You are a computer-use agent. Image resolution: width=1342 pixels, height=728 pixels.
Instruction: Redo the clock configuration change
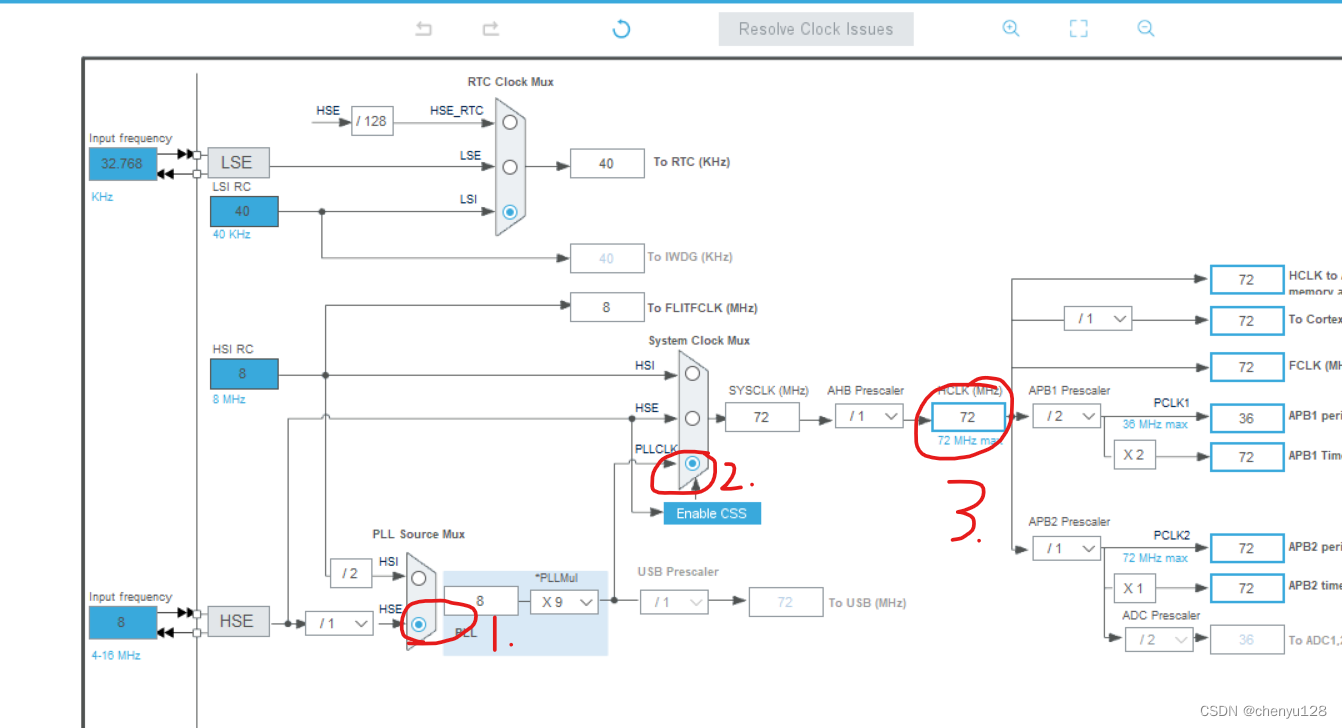pyautogui.click(x=490, y=29)
